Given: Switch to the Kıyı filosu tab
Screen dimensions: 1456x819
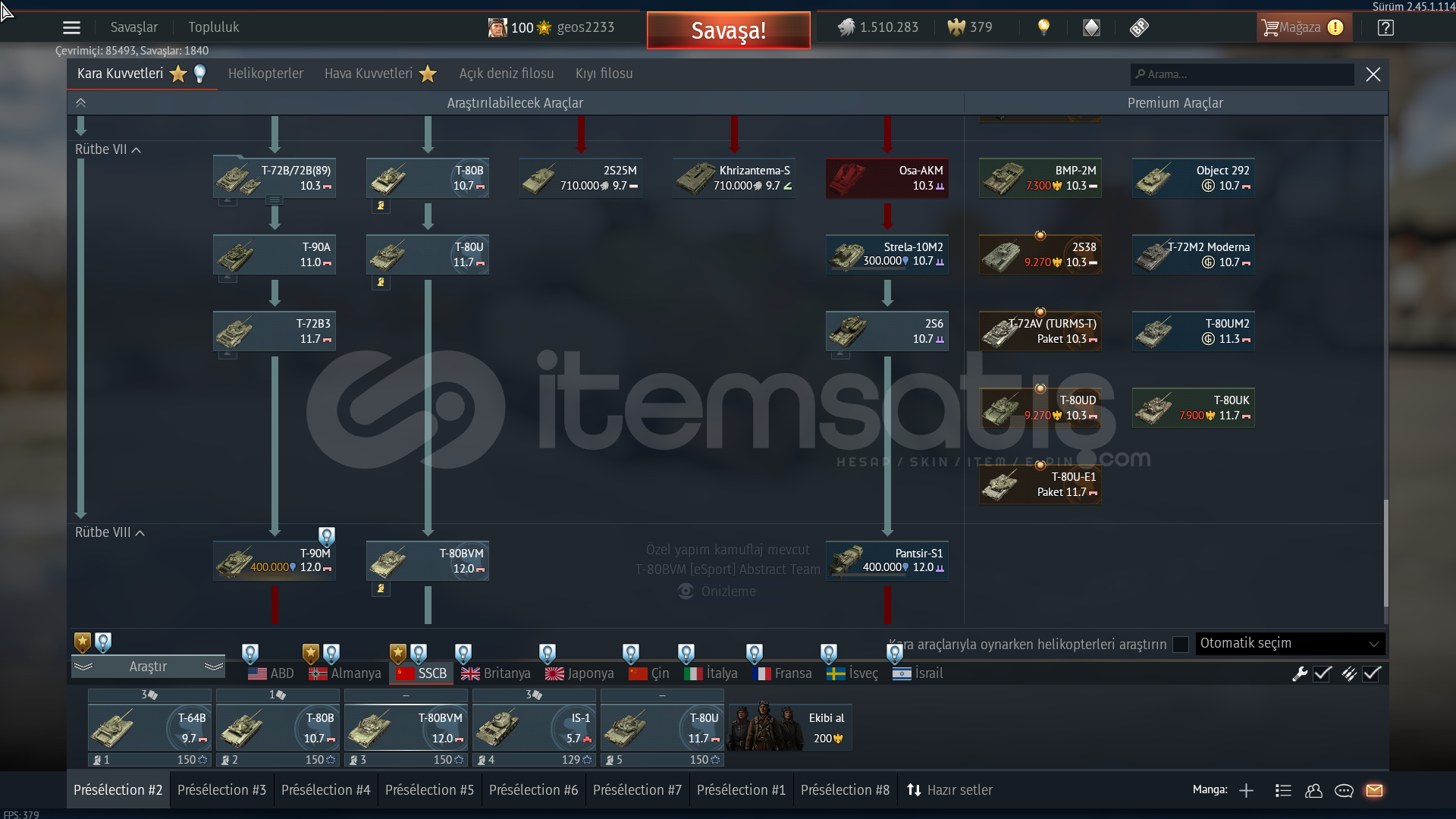Looking at the screenshot, I should coord(604,74).
